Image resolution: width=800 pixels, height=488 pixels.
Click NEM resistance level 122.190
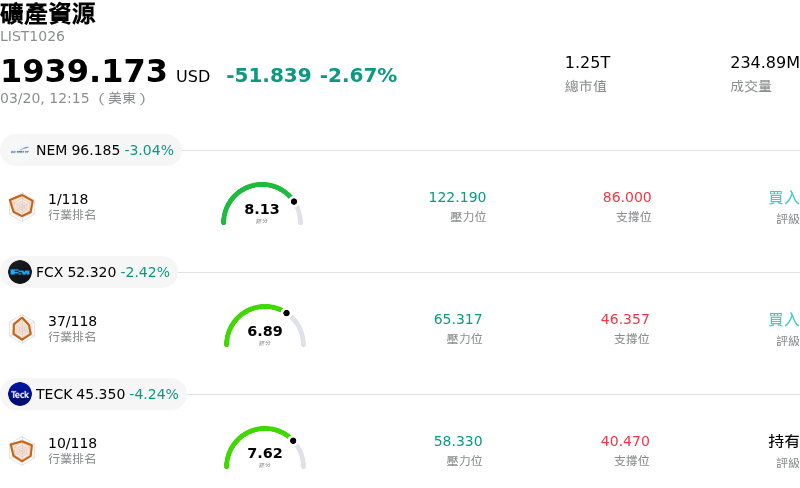pyautogui.click(x=457, y=198)
